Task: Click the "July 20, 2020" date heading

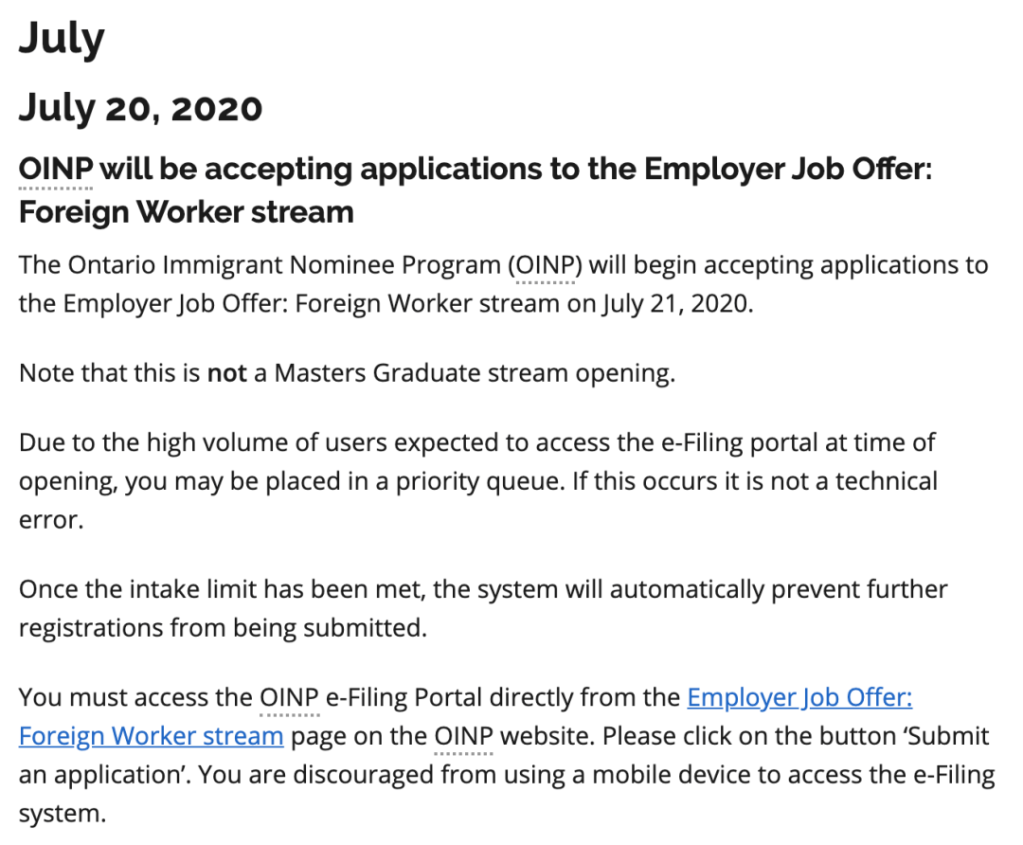Action: tap(140, 108)
